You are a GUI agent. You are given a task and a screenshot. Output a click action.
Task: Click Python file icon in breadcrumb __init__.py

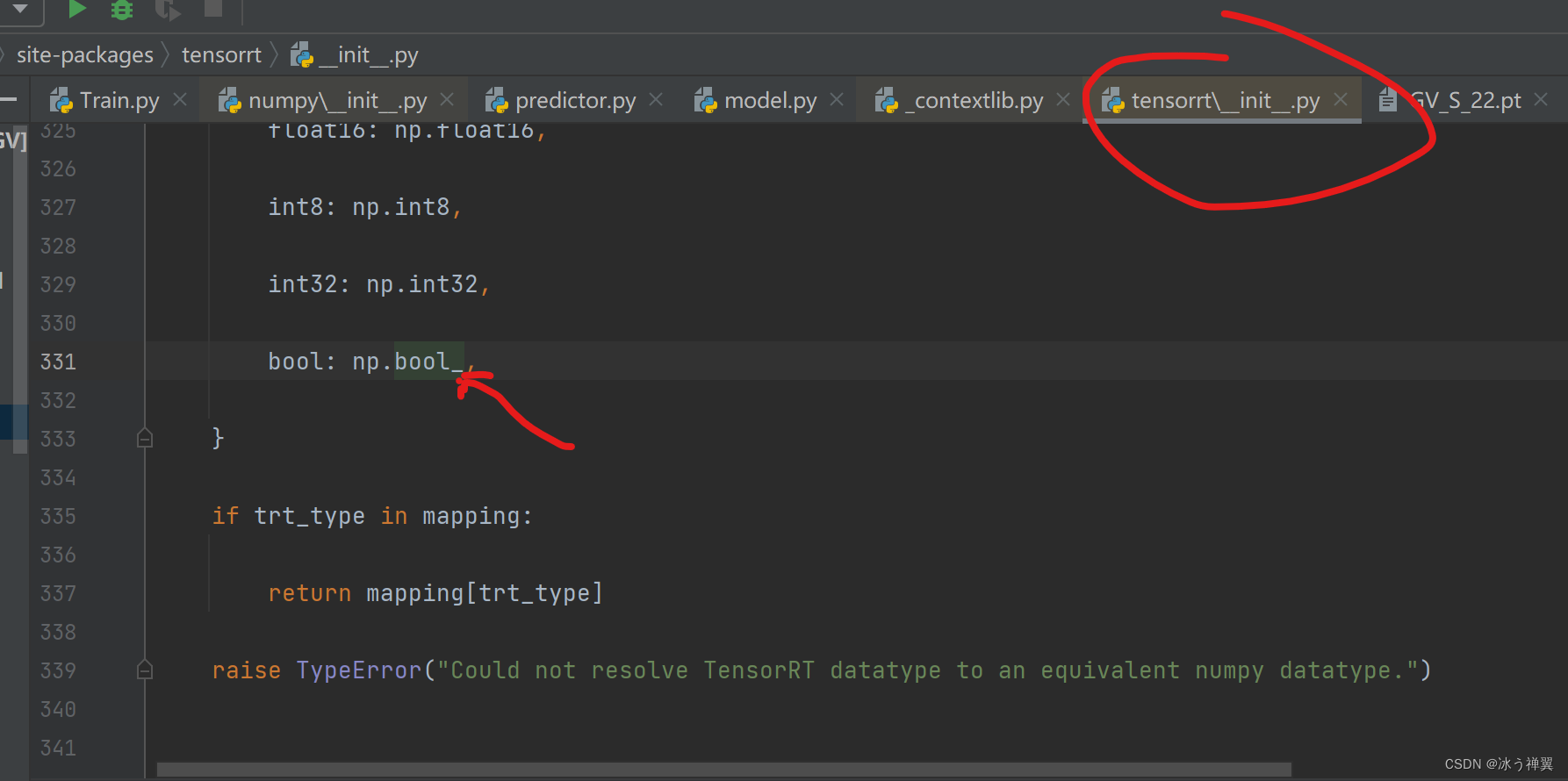[301, 55]
